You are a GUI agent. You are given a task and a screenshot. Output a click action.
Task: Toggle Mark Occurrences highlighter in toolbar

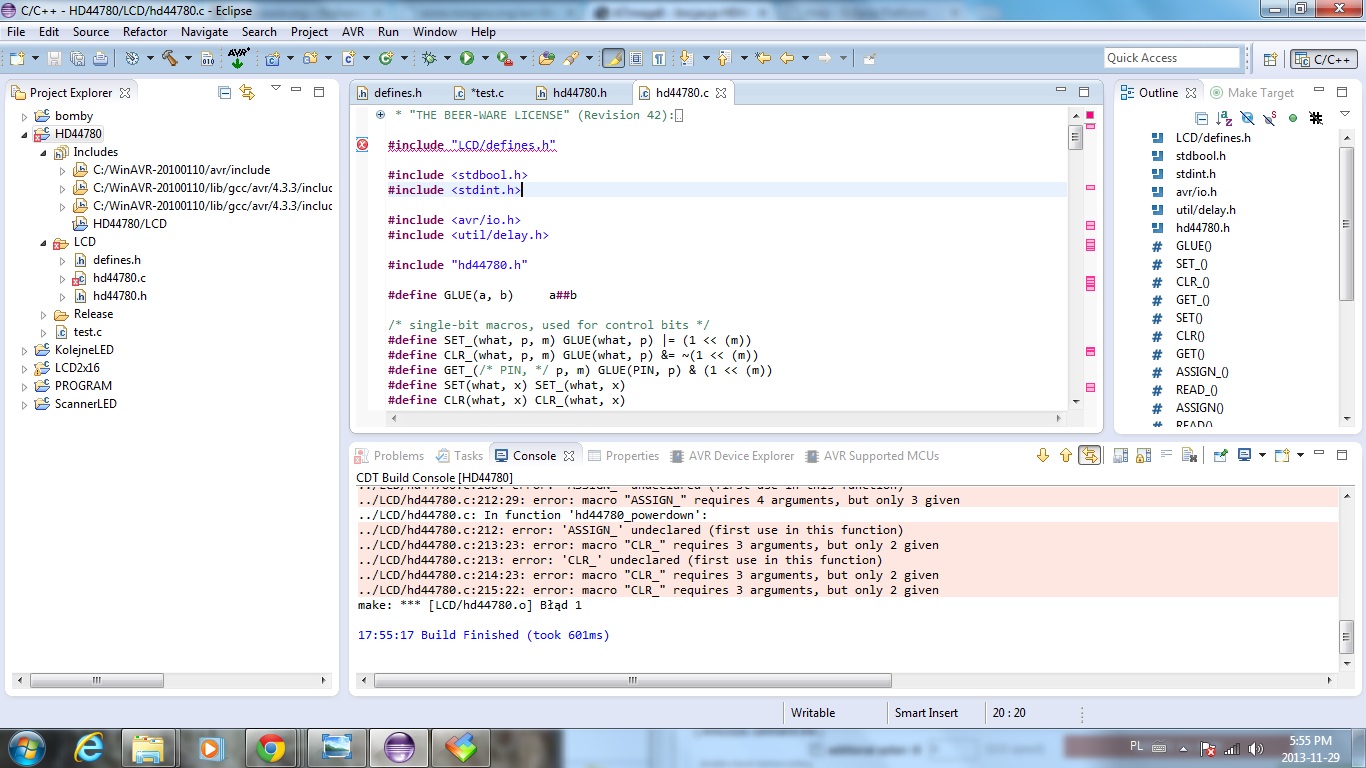(x=614, y=58)
